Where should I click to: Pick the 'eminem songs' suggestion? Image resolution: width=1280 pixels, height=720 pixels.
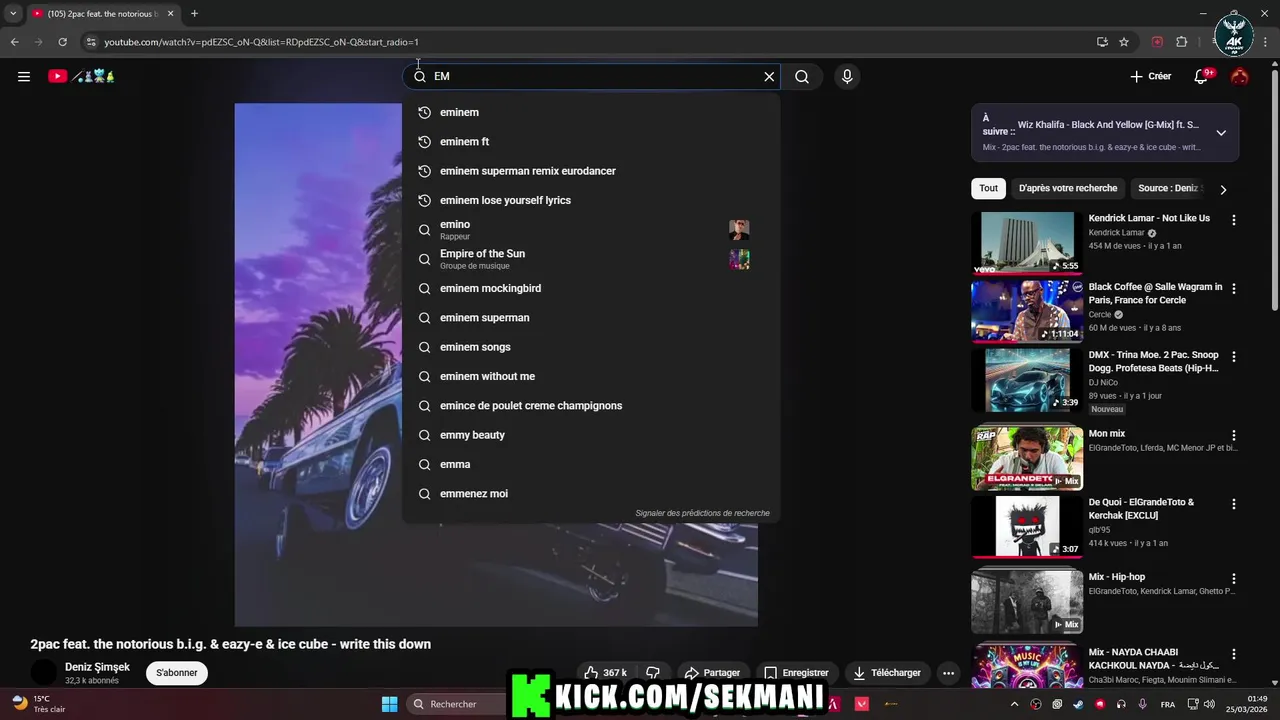[591, 347]
